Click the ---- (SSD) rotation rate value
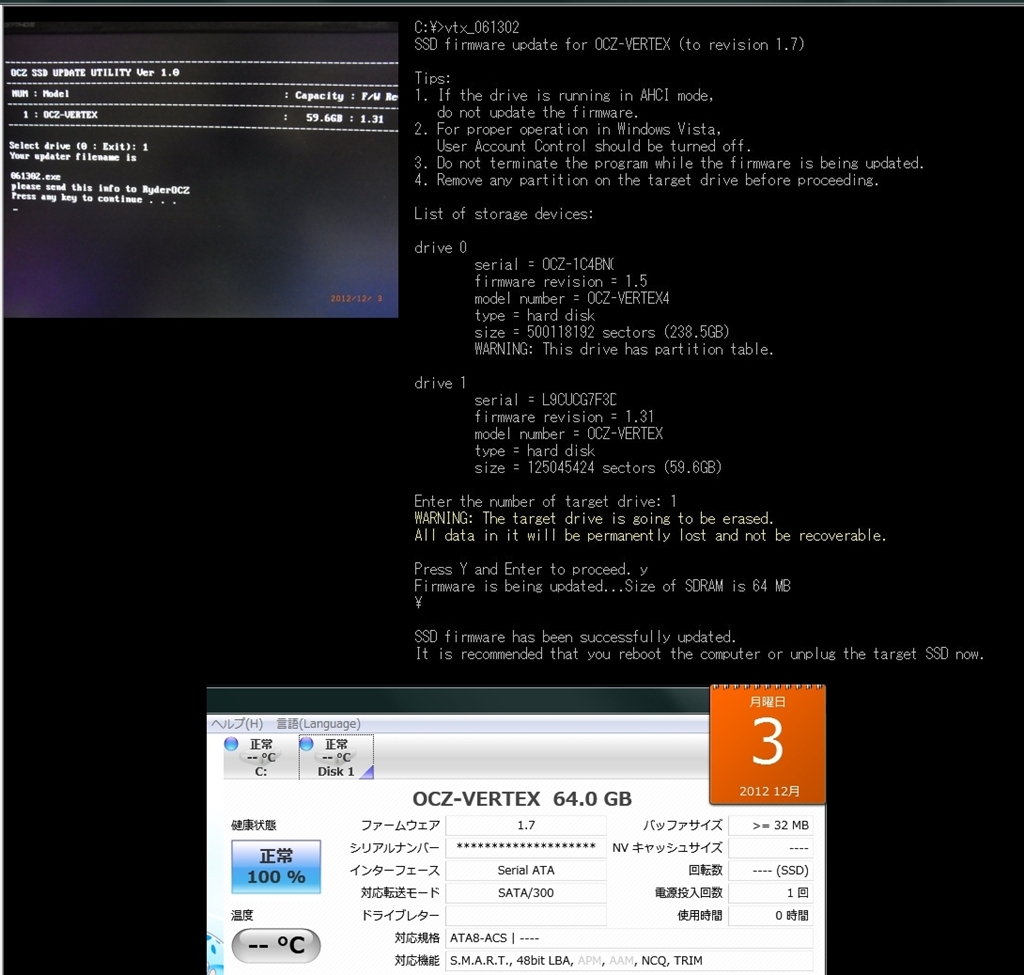This screenshot has height=975, width=1024. 771,870
